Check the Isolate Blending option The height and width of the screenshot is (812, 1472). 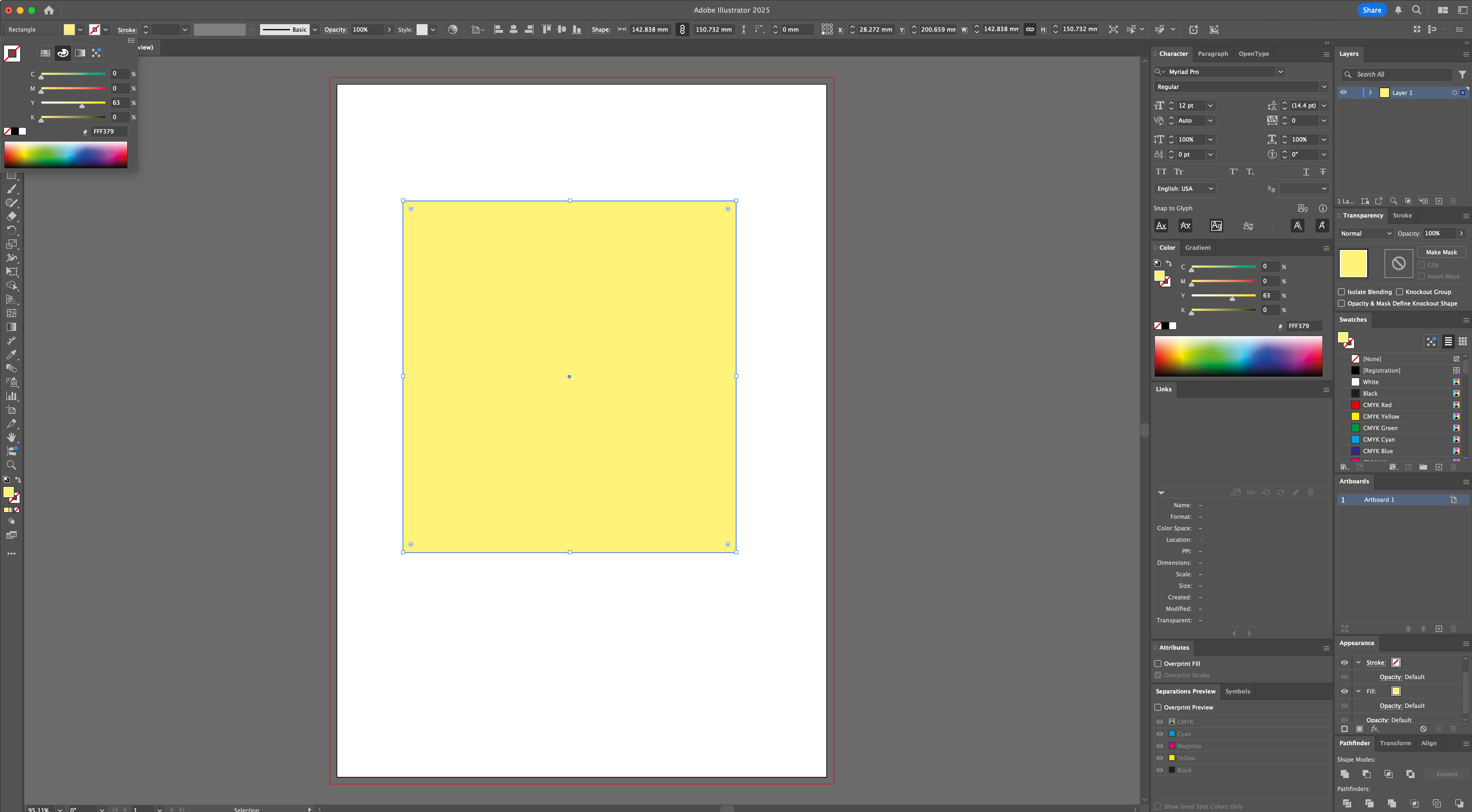(1341, 292)
